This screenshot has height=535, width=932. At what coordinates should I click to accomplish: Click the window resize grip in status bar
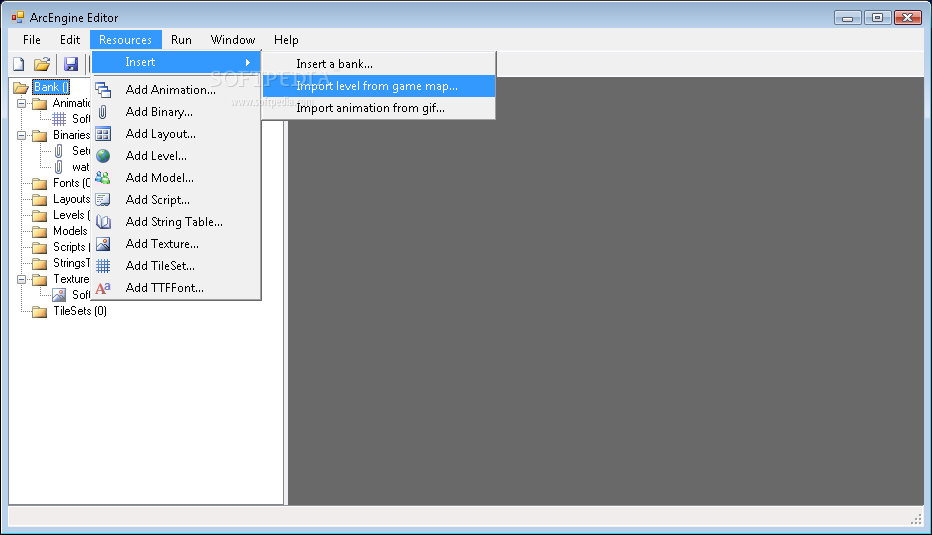[916, 519]
